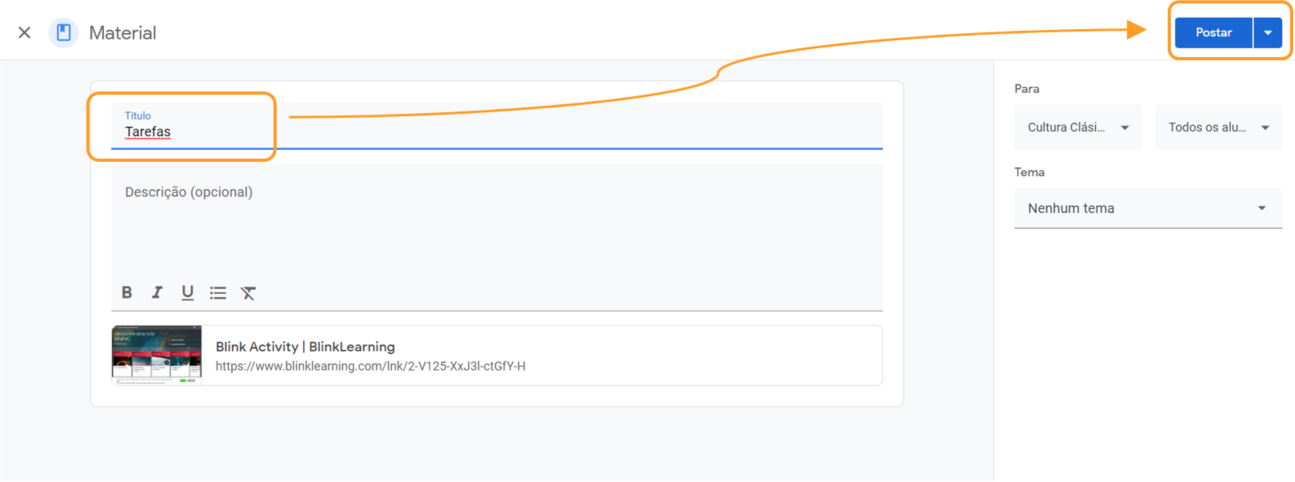Click the Título field containing Tarefas

pyautogui.click(x=400, y=132)
